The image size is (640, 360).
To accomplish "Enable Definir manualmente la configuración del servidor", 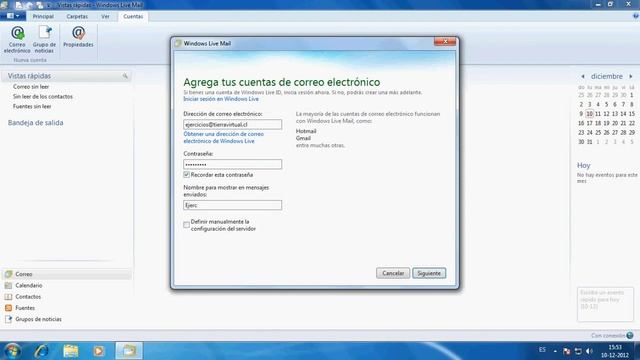I will pos(187,225).
